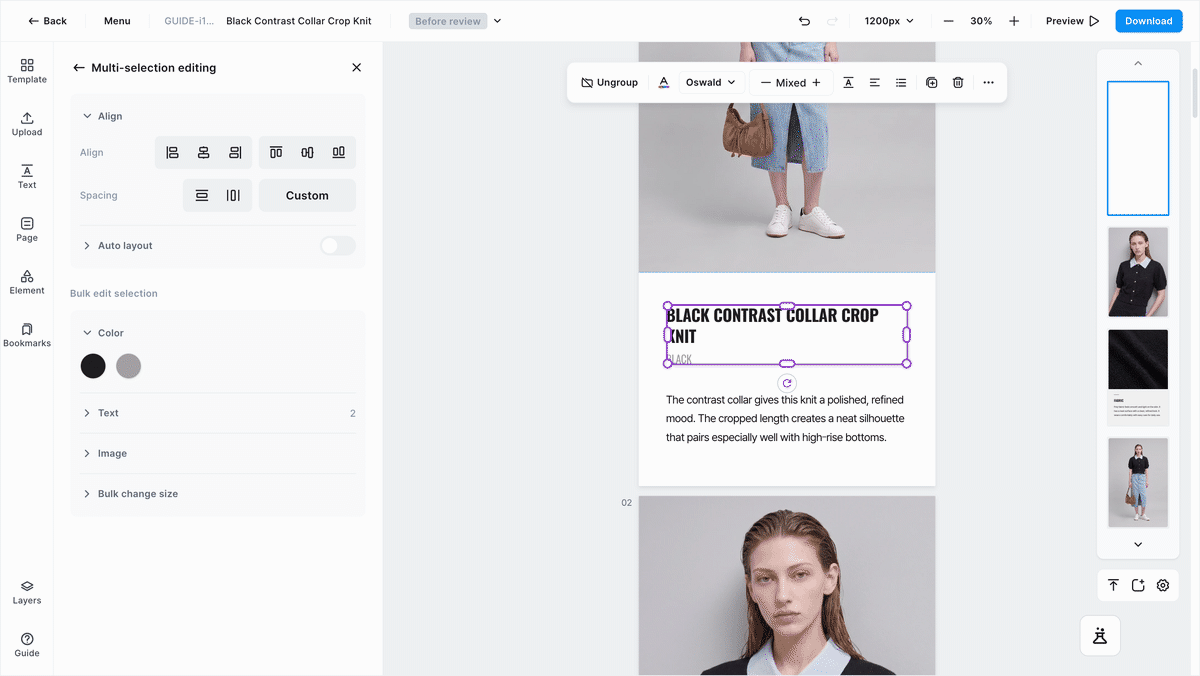1200x676 pixels.
Task: Click the product description paragraph
Action: pos(785,419)
